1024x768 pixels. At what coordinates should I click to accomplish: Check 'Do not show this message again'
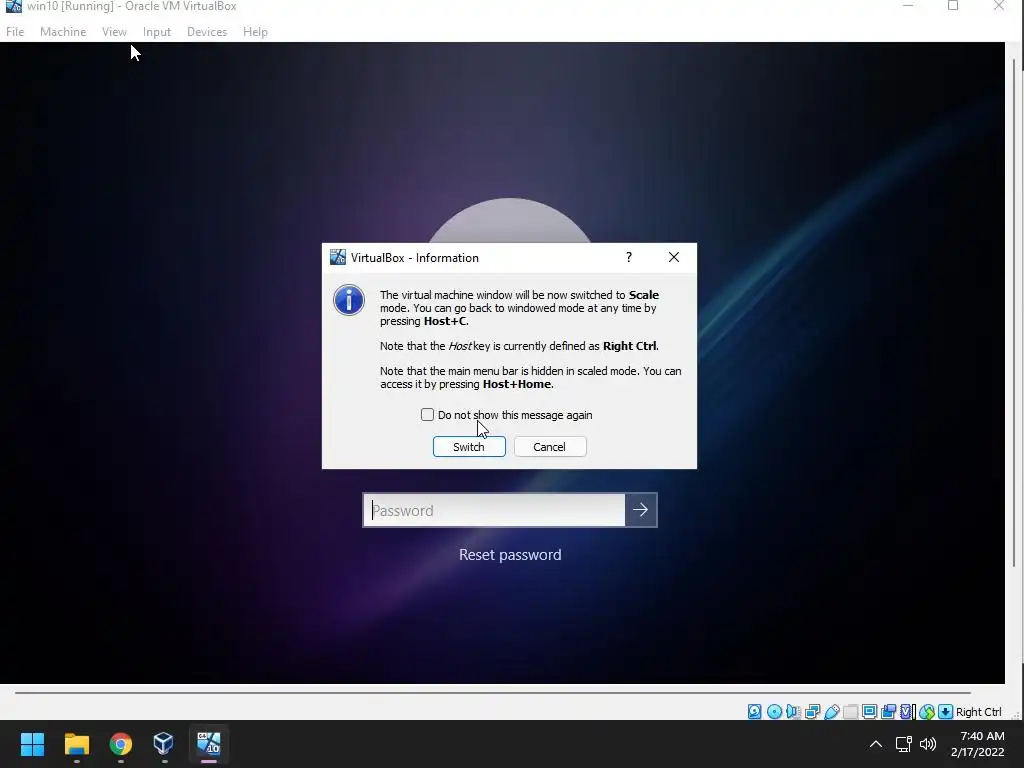click(x=427, y=415)
